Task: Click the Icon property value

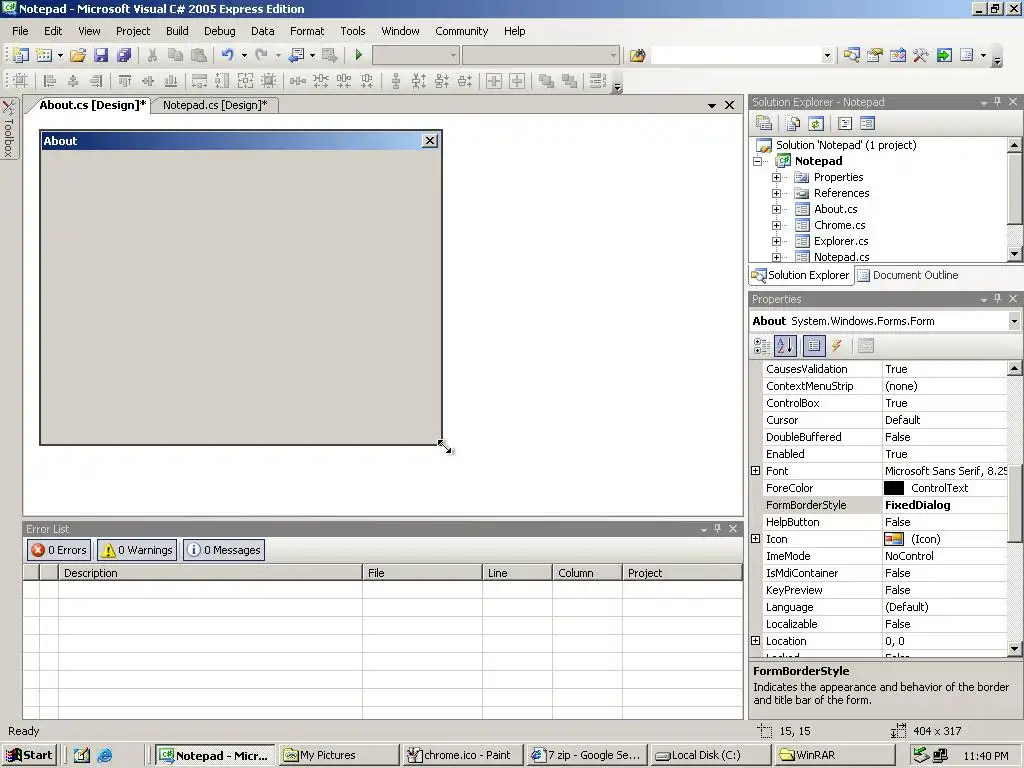Action: (x=944, y=539)
